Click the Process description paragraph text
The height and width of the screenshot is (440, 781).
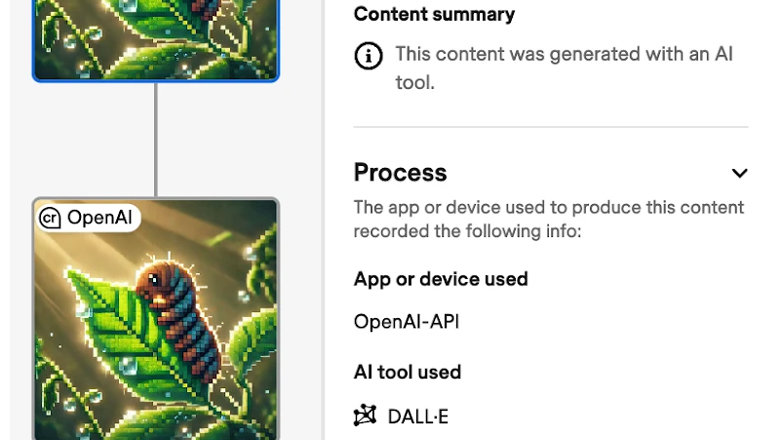pyautogui.click(x=548, y=219)
